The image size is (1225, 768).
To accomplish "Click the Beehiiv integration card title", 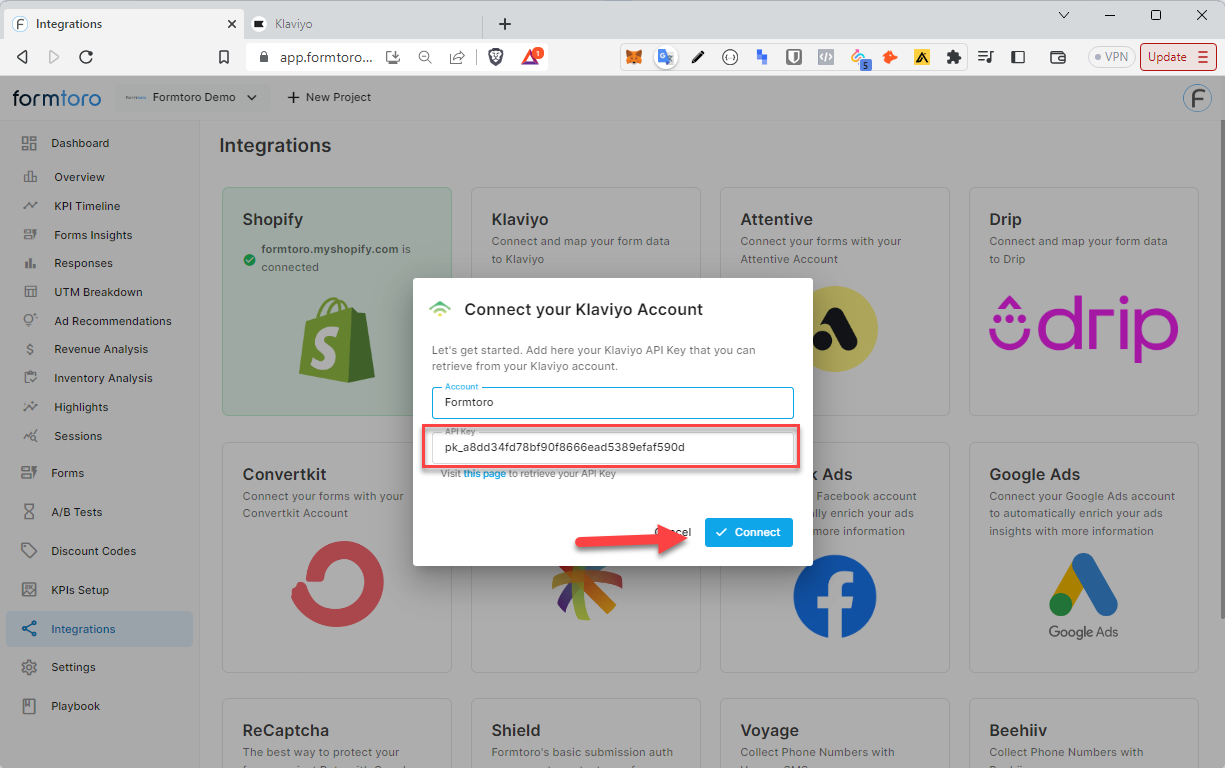I will tap(1018, 730).
